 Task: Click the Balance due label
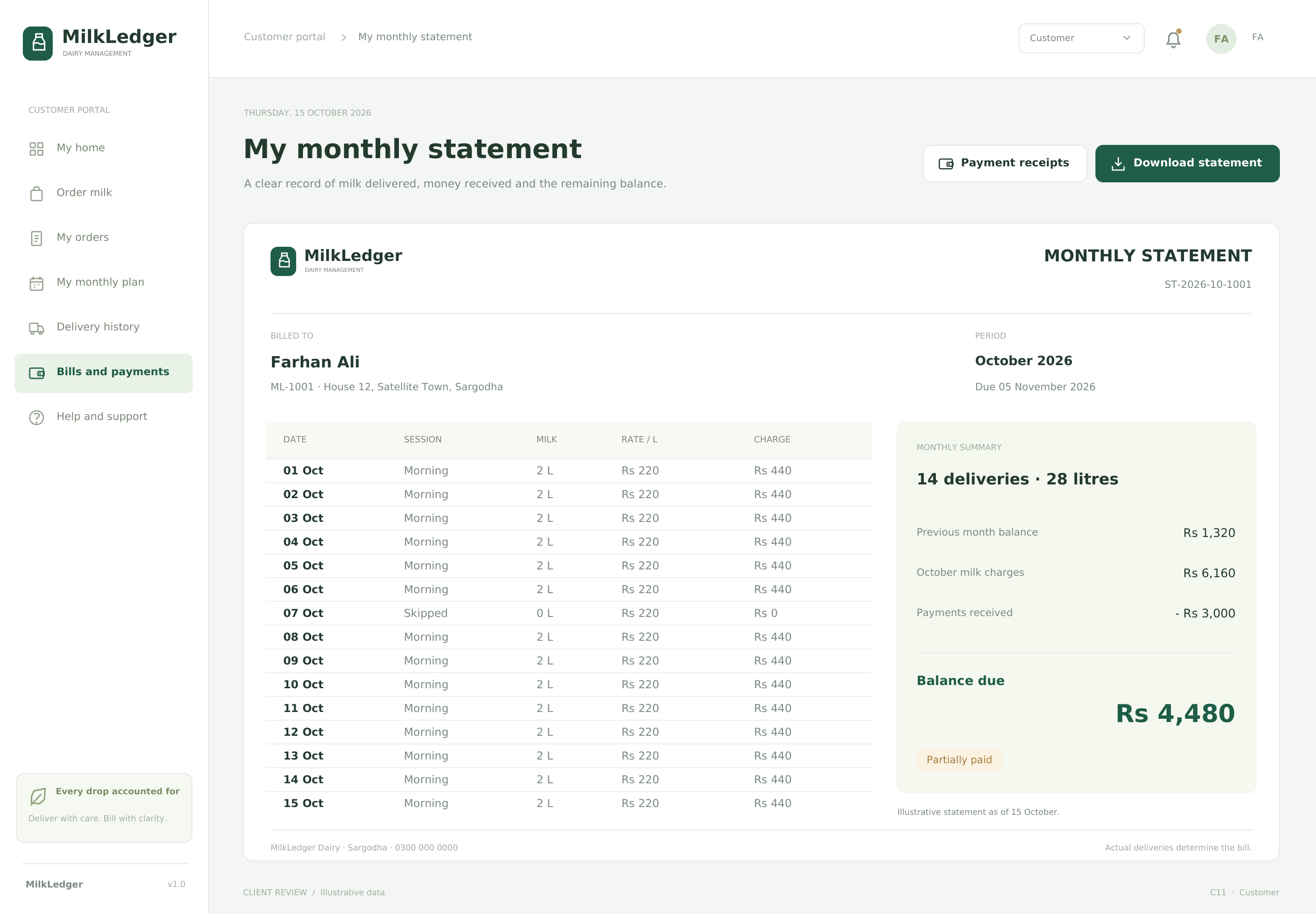click(x=960, y=681)
